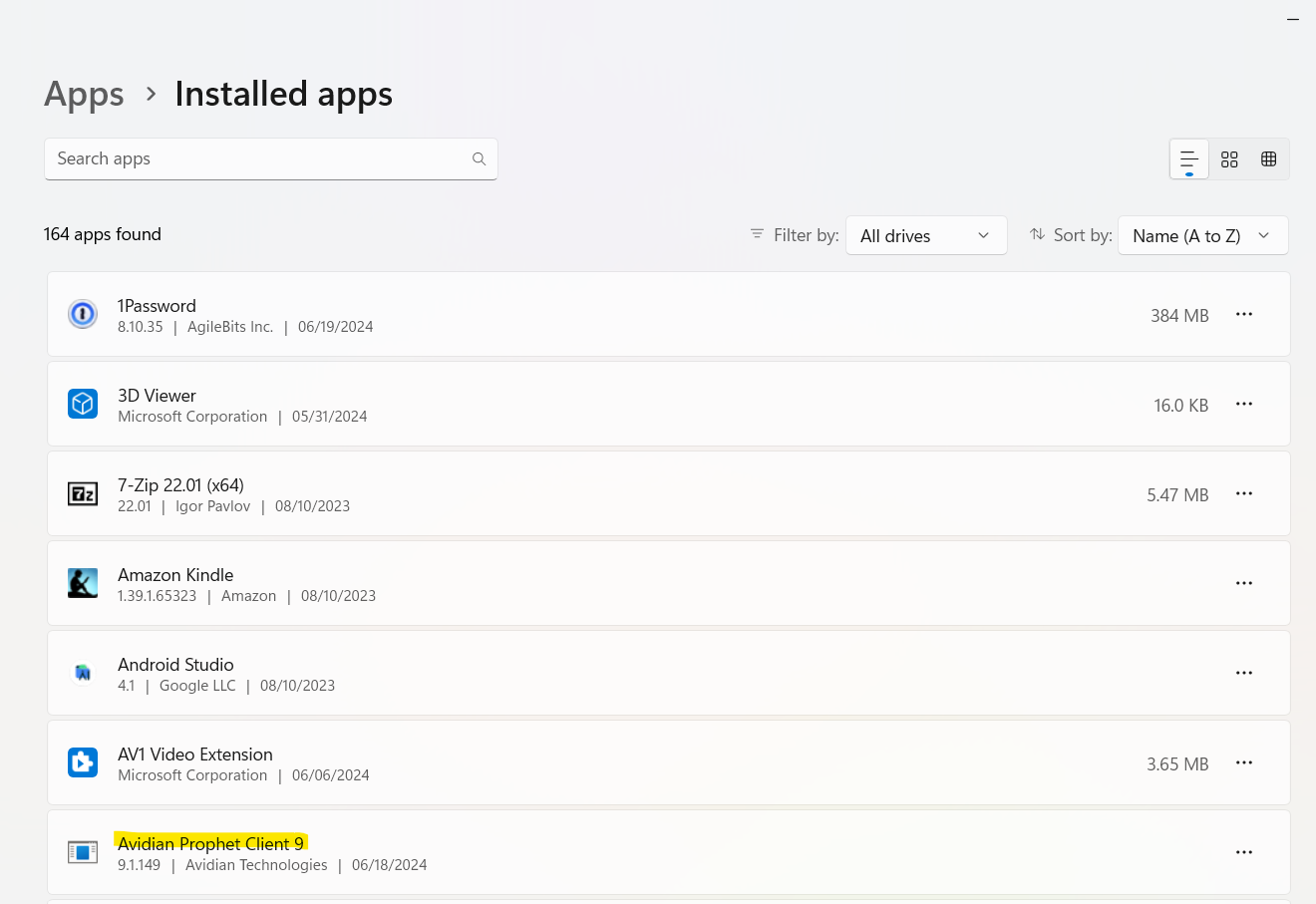Switch to grid view layout
Screen dimensions: 1316x904
(1229, 159)
